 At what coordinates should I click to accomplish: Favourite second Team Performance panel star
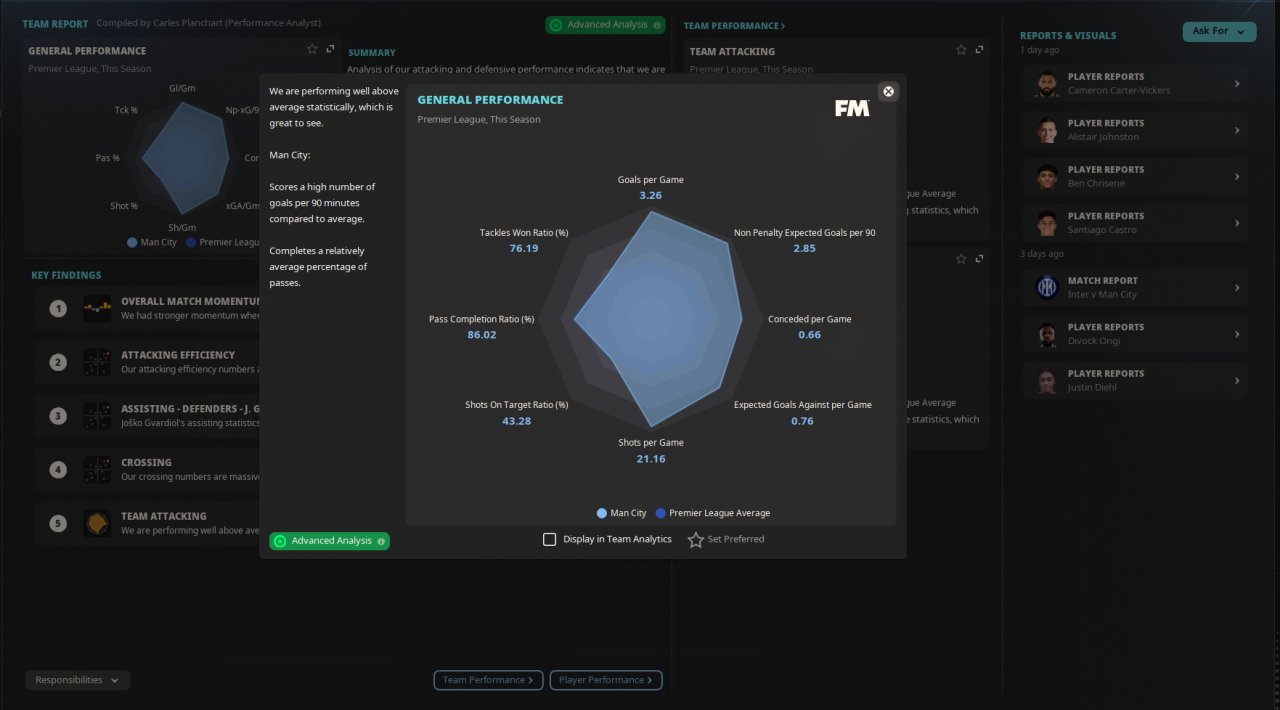tap(961, 258)
